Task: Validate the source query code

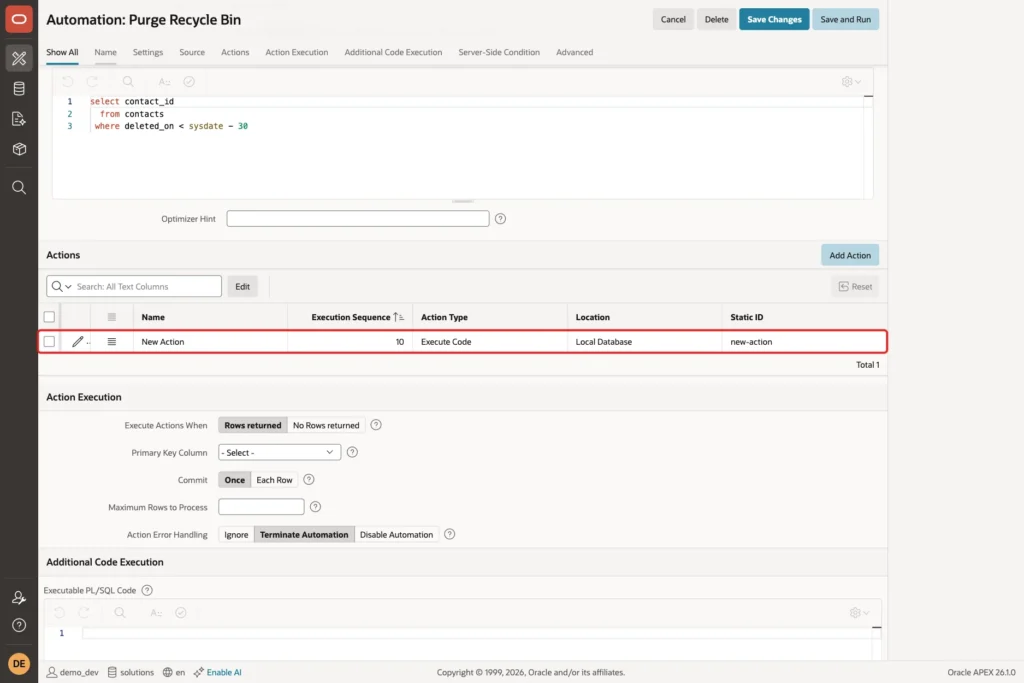Action: [189, 82]
